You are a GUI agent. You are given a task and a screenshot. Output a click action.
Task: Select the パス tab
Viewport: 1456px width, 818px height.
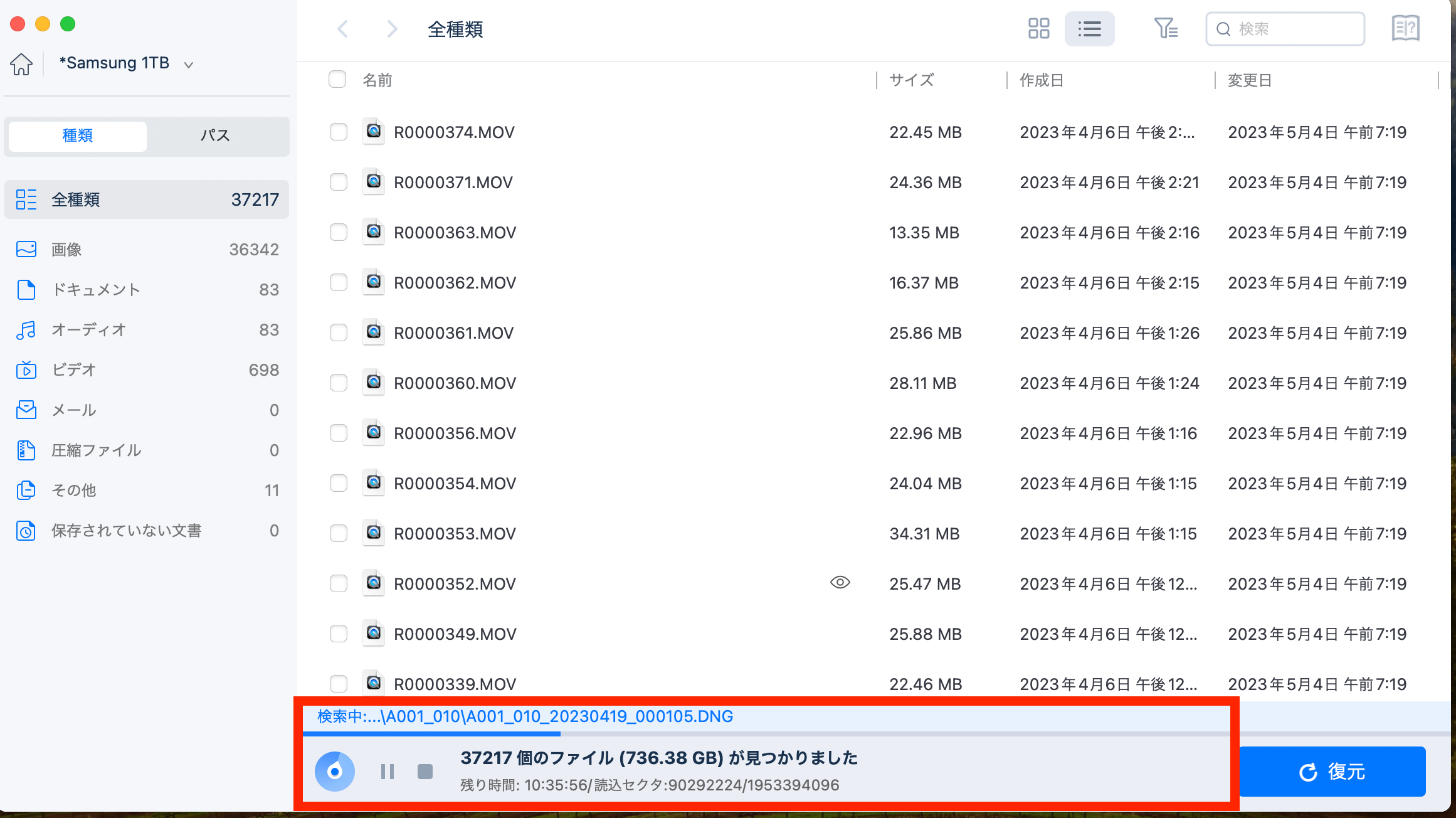(216, 135)
